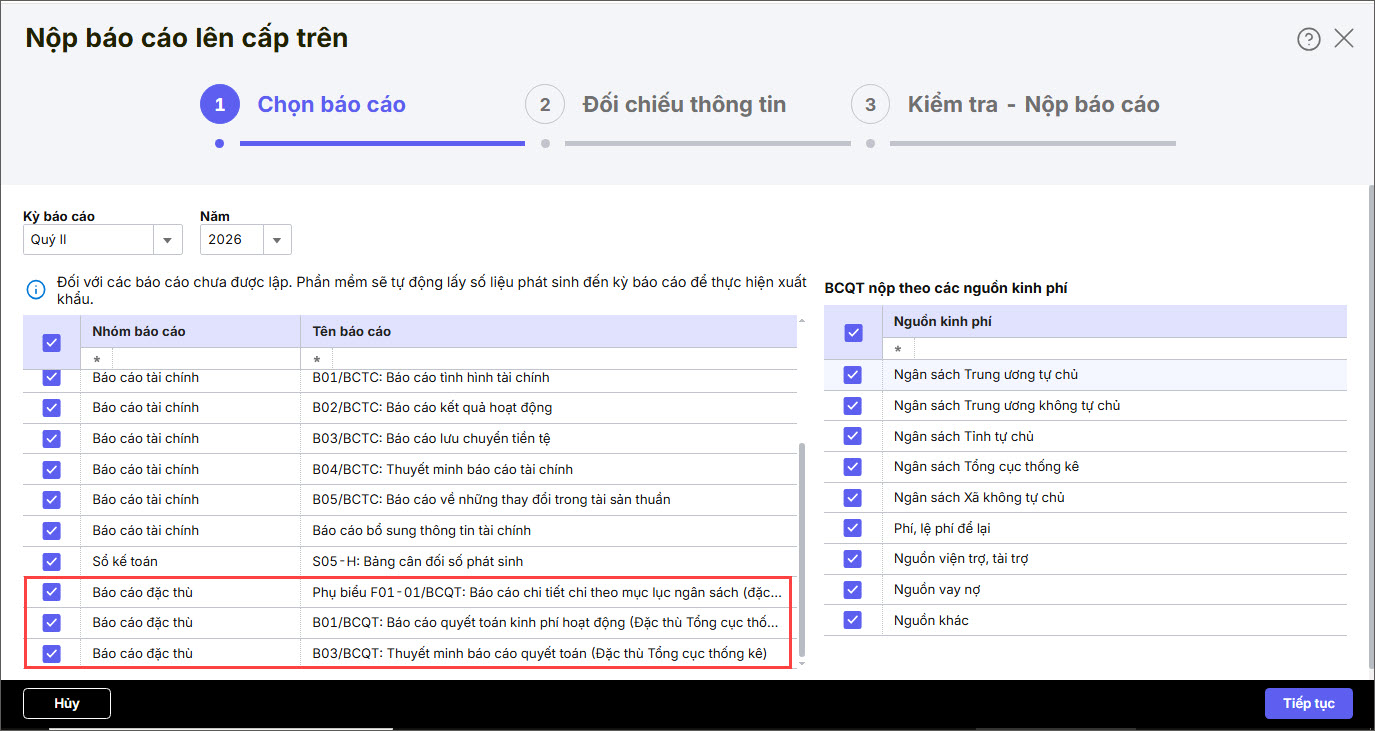The width and height of the screenshot is (1375, 731).
Task: Close the dialog with X icon
Action: [x=1344, y=39]
